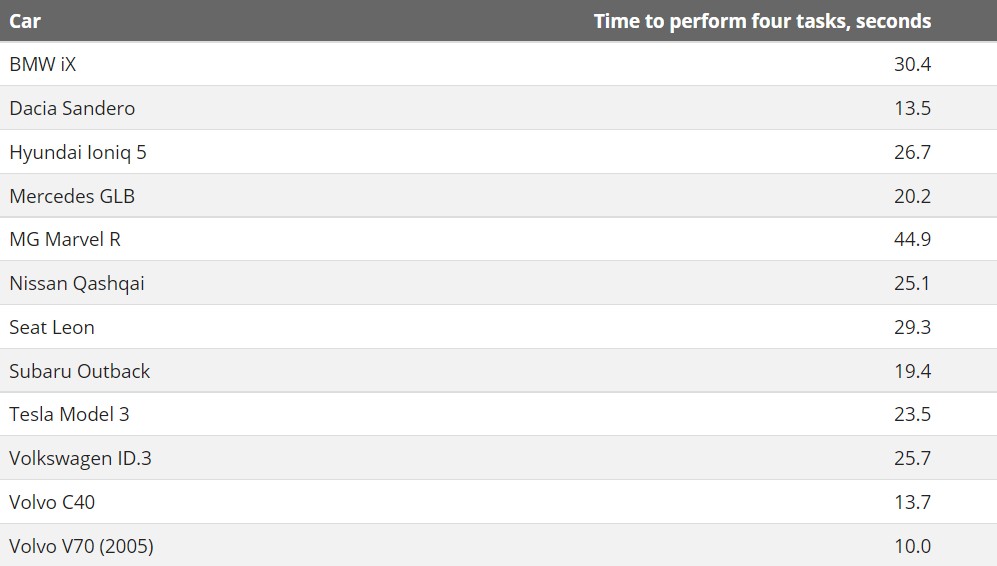Screen dimensions: 997x566
Task: Click the 30.4 seconds value
Action: 912,64
